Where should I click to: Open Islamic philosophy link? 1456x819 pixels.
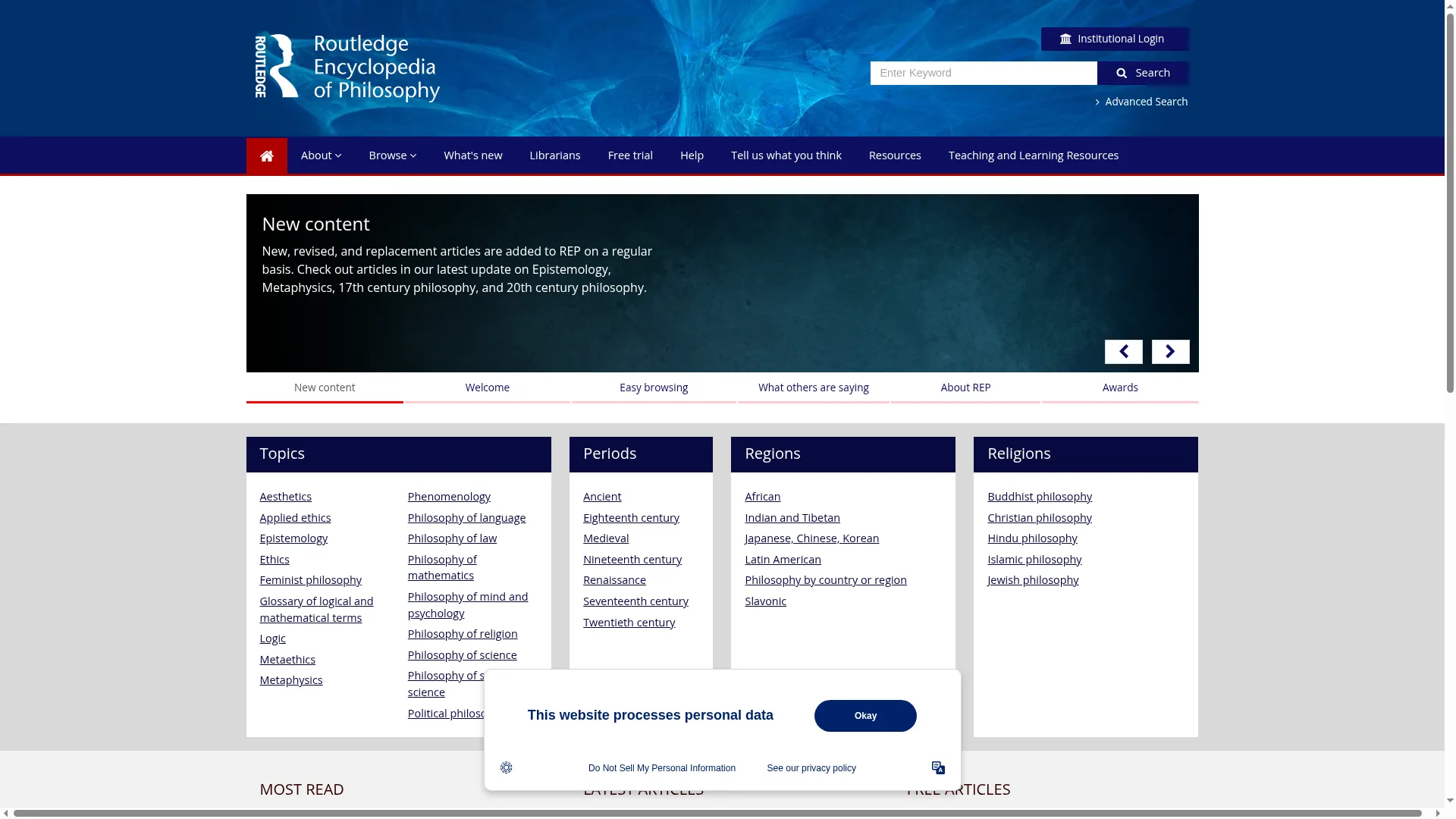1034,560
